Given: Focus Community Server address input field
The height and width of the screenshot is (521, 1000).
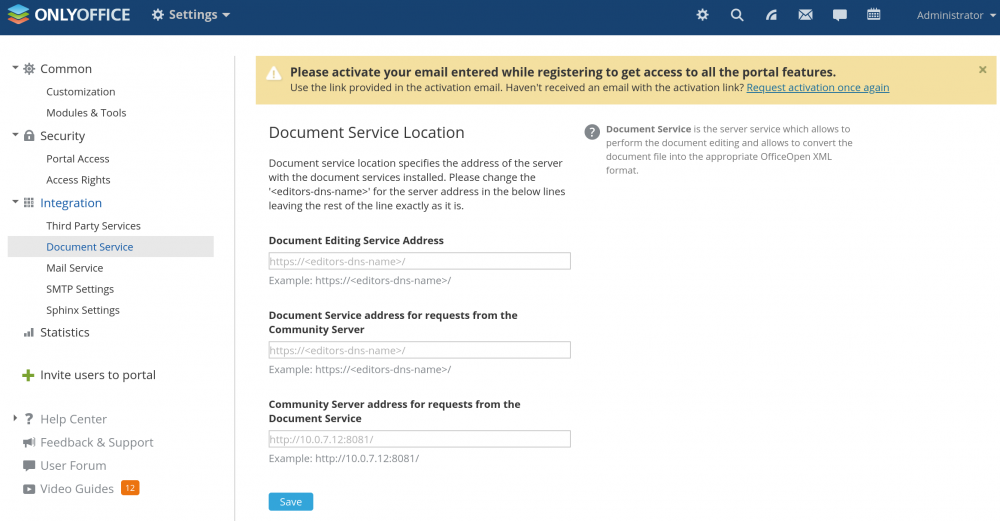Looking at the screenshot, I should (420, 439).
